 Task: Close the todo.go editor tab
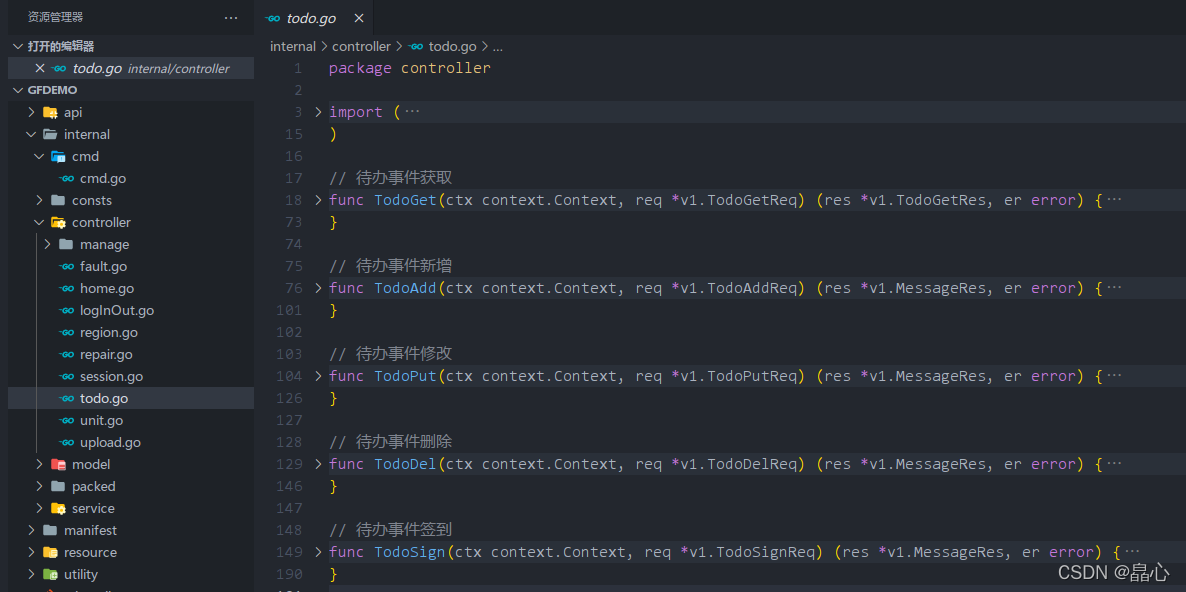click(359, 18)
